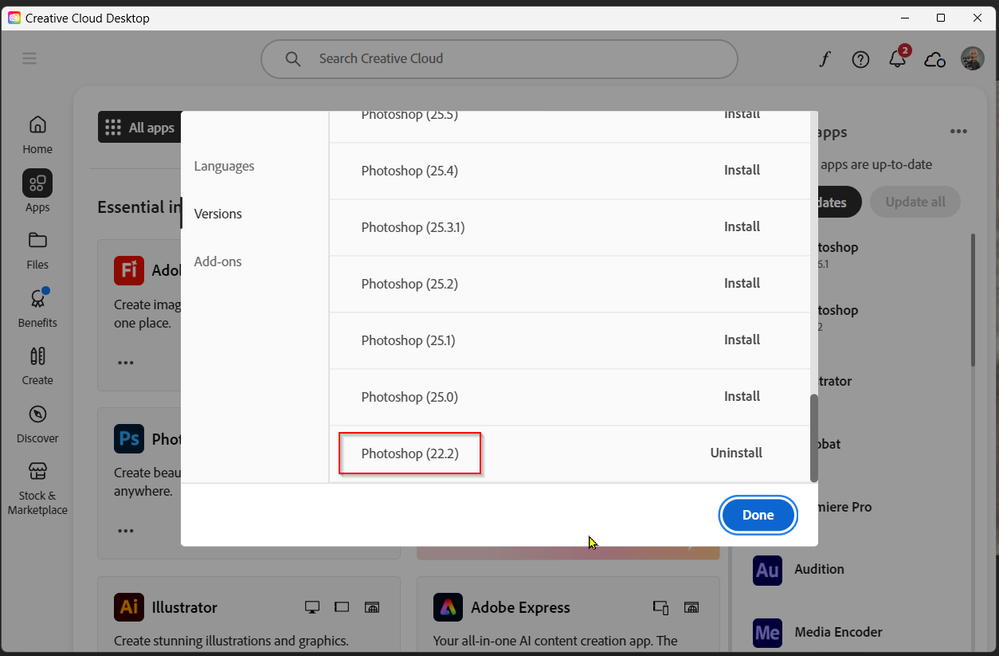Install Photoshop (25.0)
The height and width of the screenshot is (656, 999).
[742, 397]
